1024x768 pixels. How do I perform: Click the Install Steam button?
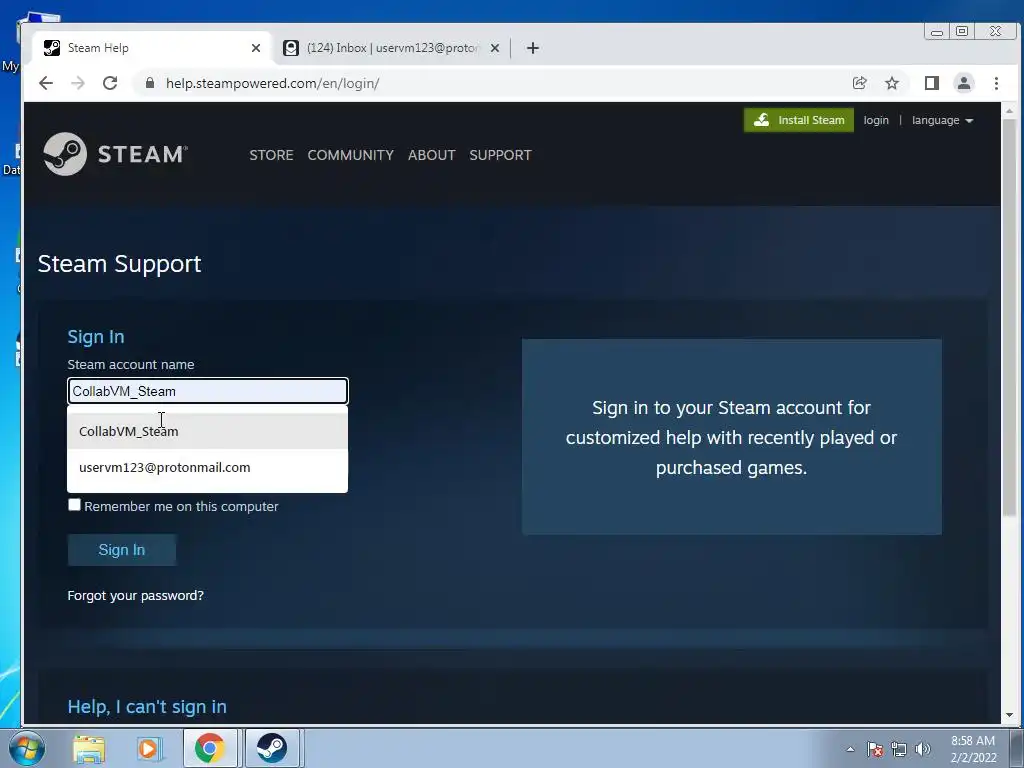tap(799, 120)
